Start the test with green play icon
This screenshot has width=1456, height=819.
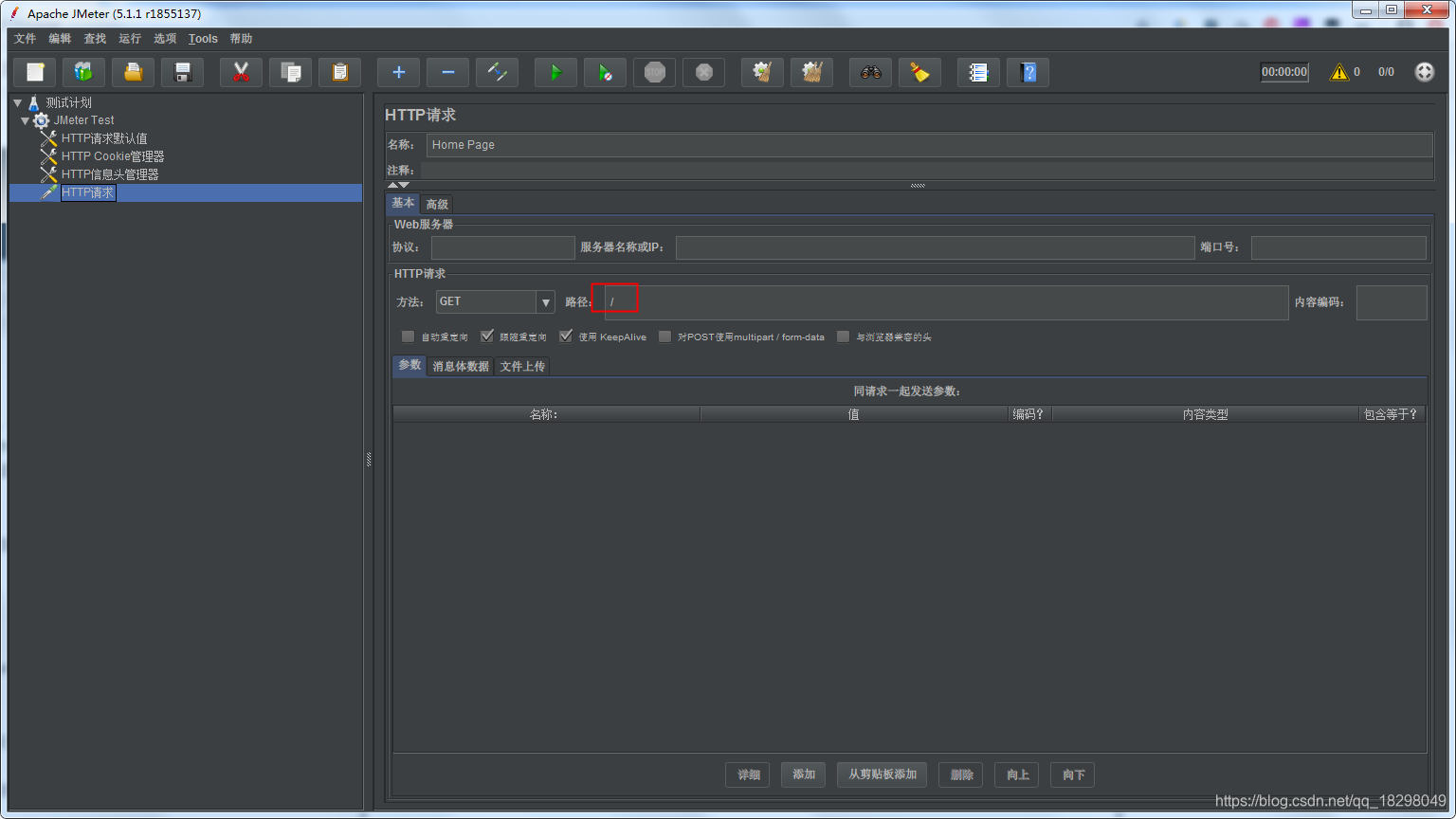[x=556, y=72]
